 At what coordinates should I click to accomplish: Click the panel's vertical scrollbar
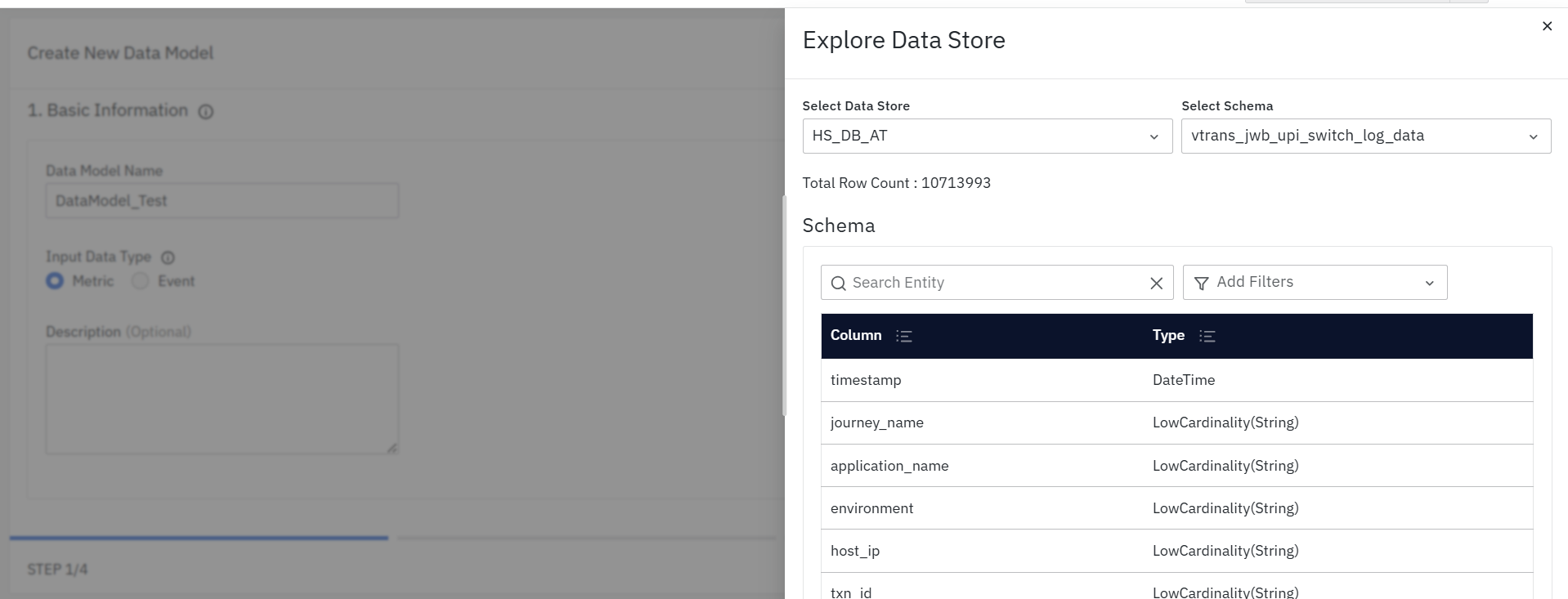click(784, 306)
